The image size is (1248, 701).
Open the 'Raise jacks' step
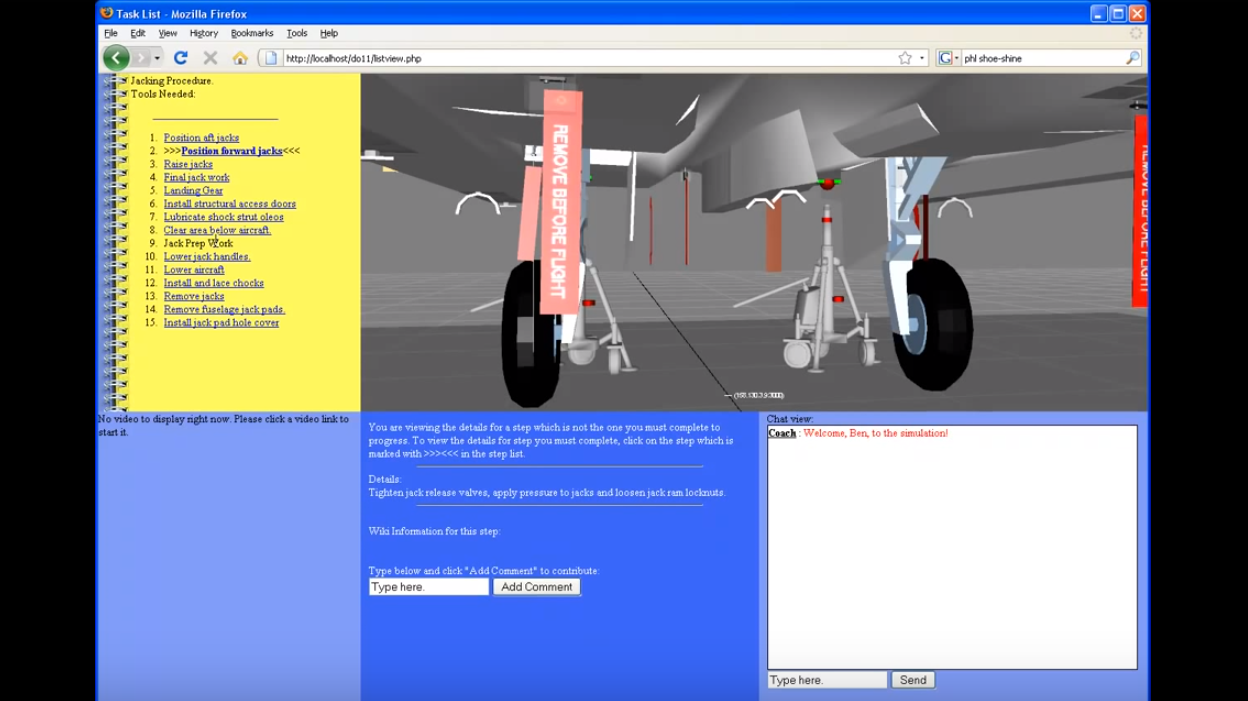(x=188, y=164)
